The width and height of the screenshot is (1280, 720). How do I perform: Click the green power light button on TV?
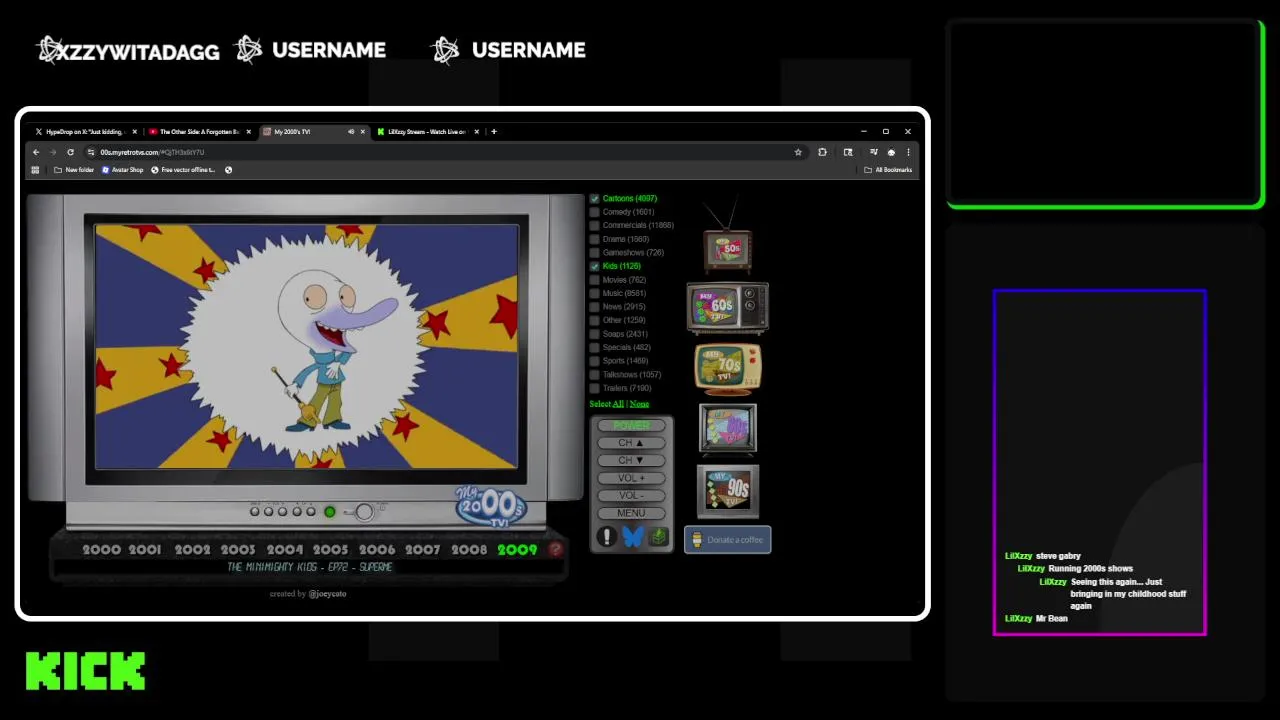point(329,512)
